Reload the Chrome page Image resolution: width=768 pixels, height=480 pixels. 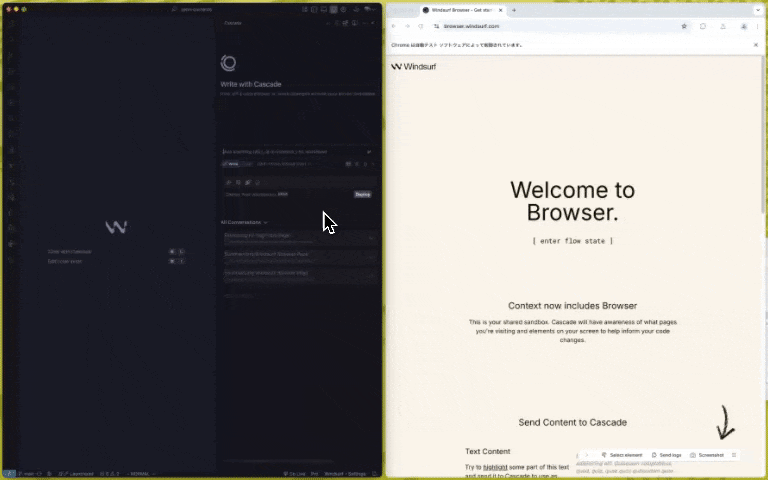coord(421,26)
